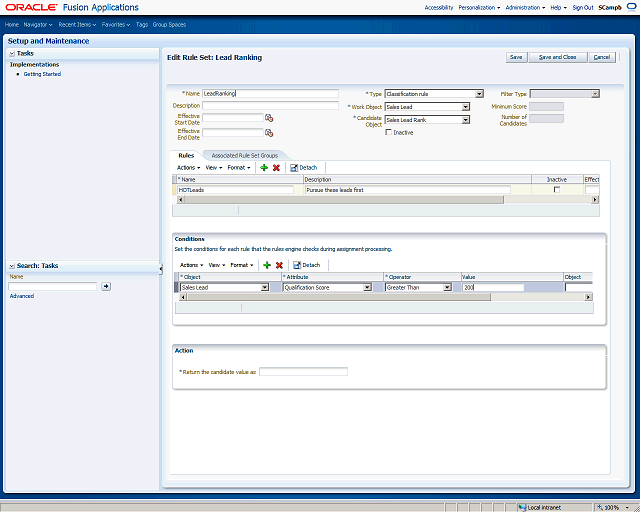
Task: Open the Navigator menu
Action: coord(38,25)
